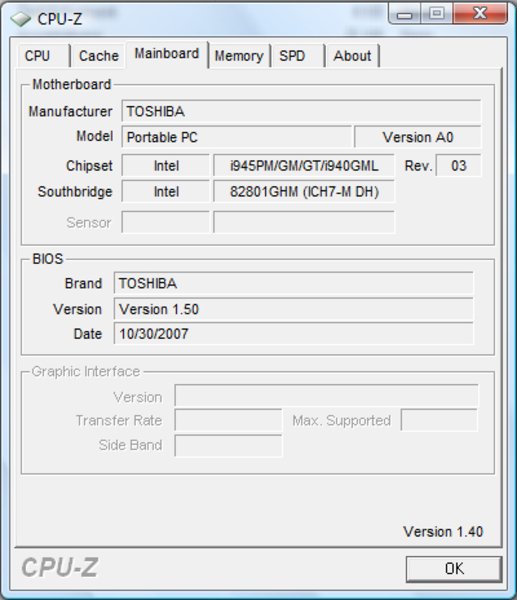Minimize the CPU-Z window
Image resolution: width=517 pixels, height=600 pixels.
pyautogui.click(x=404, y=15)
